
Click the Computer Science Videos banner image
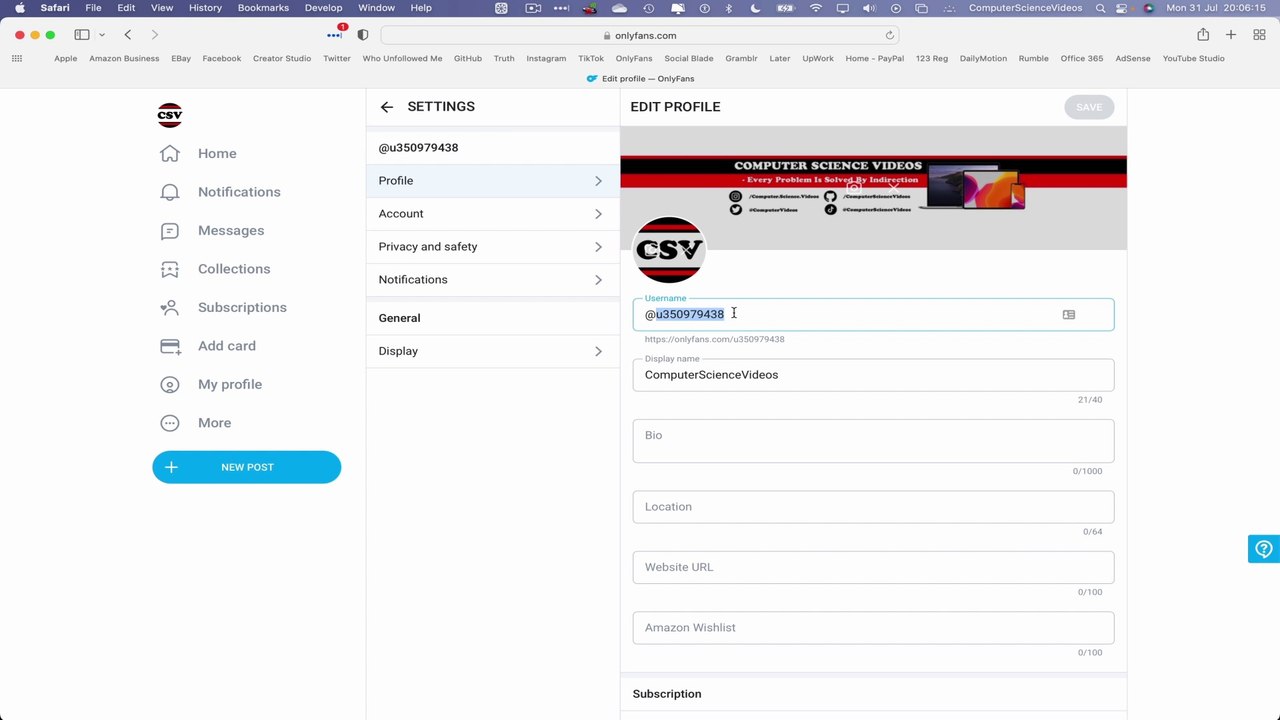click(x=873, y=188)
